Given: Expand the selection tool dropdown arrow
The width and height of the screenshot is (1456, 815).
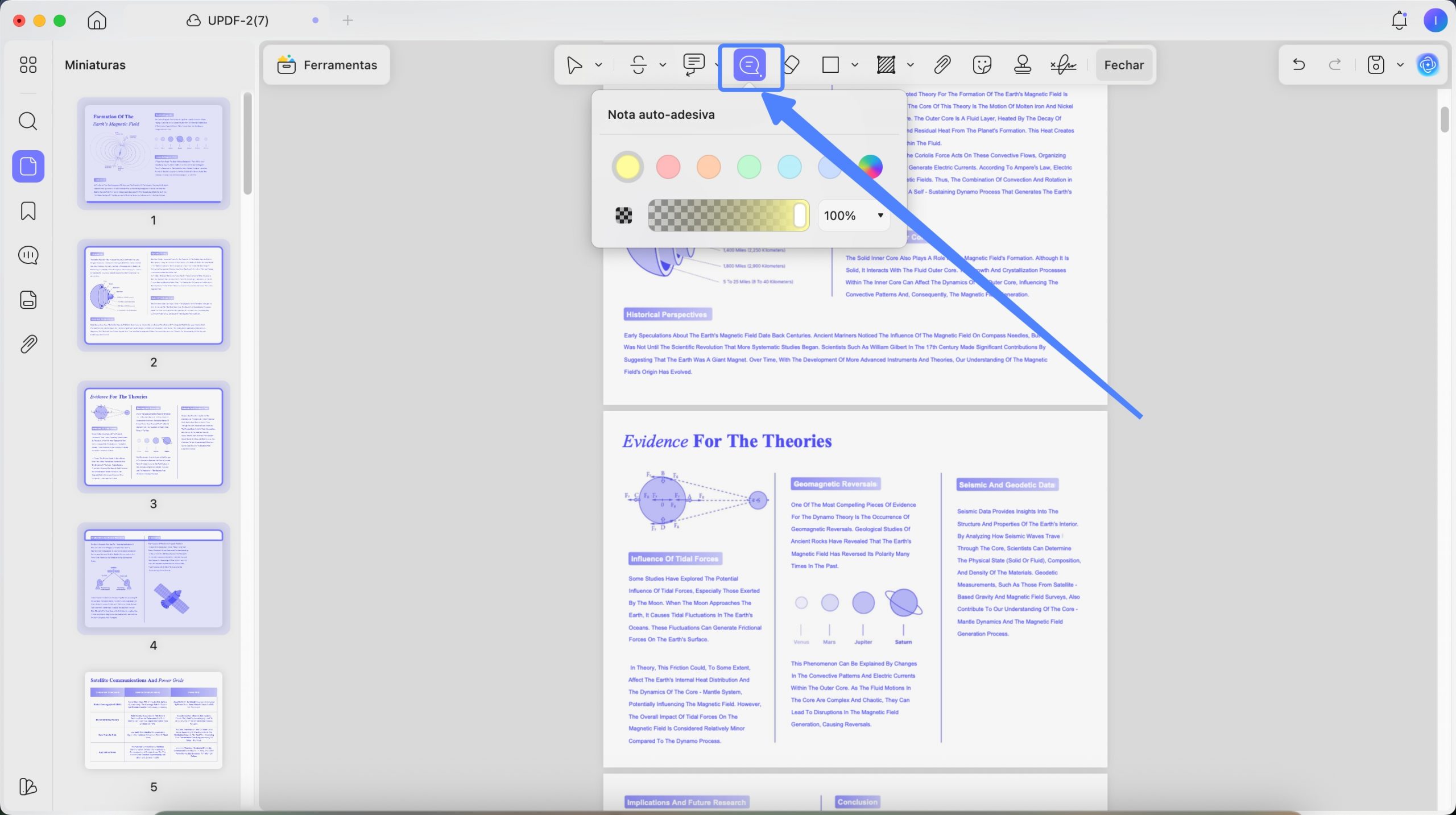Looking at the screenshot, I should pos(598,65).
